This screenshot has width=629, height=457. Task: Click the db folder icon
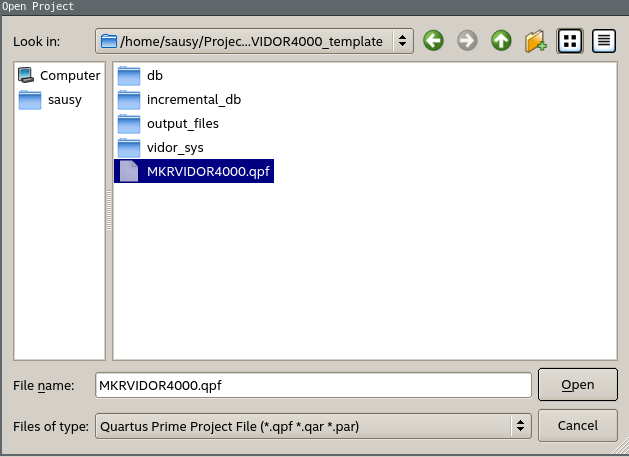point(129,76)
